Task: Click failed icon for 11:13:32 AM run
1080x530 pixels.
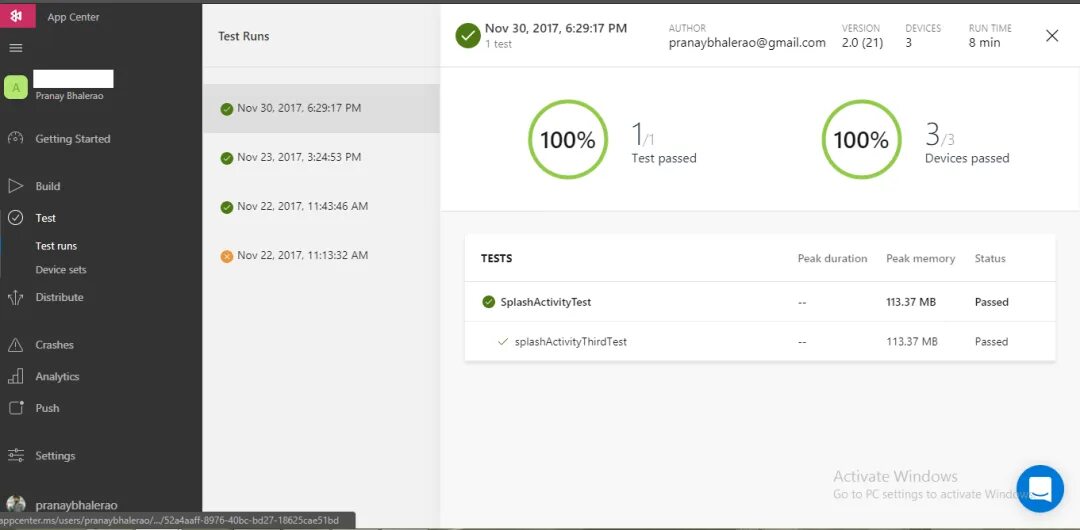Action: pos(227,256)
